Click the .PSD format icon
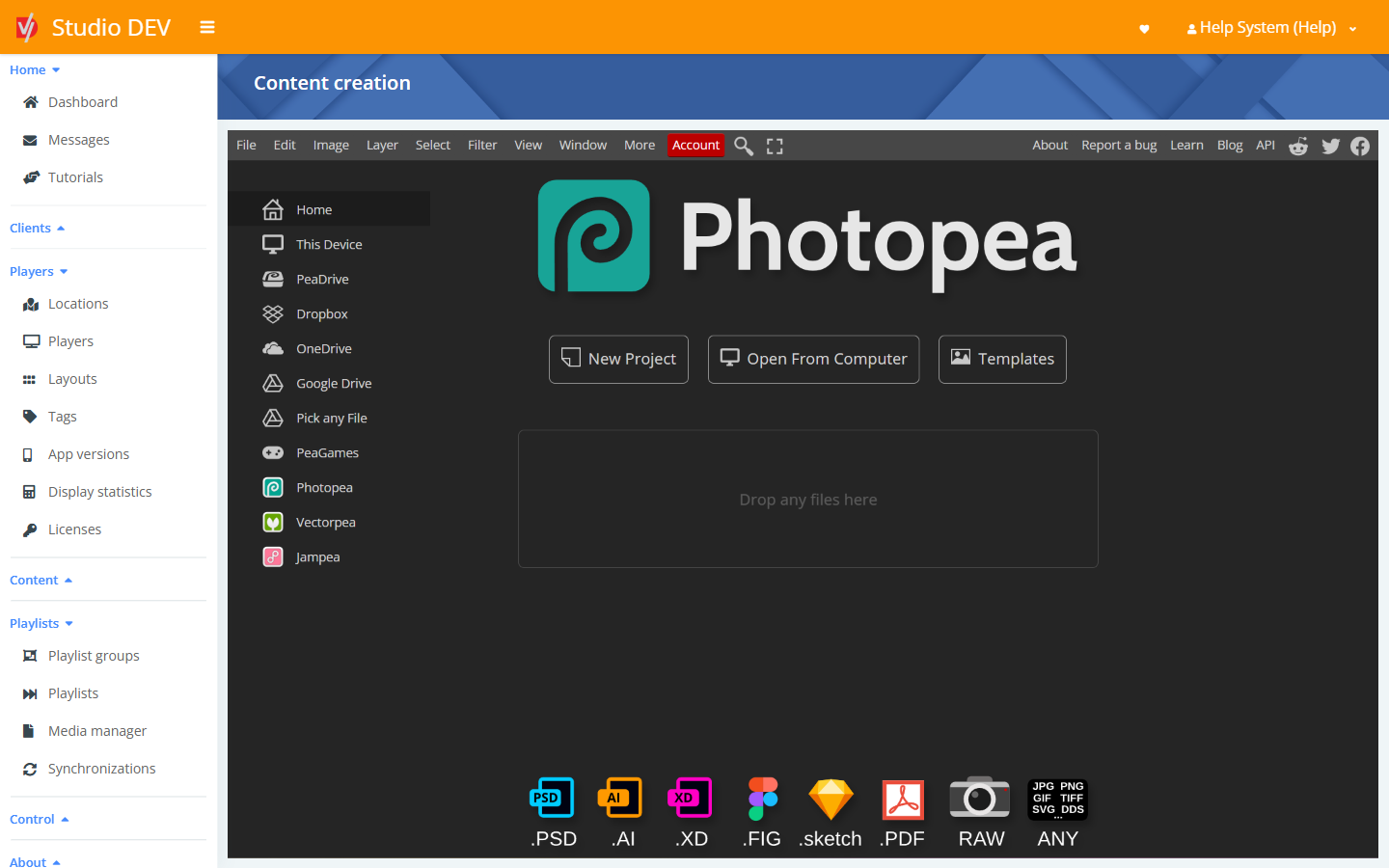The width and height of the screenshot is (1389, 868). (553, 798)
